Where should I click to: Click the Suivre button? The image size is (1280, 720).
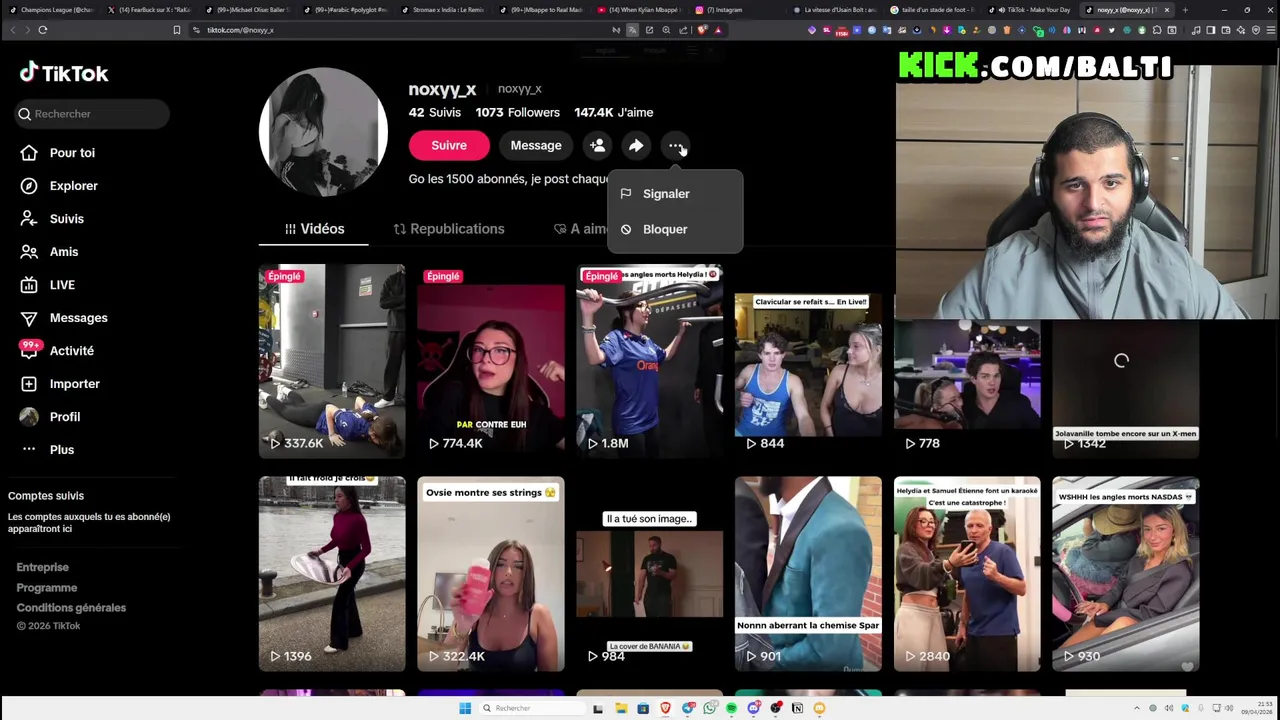pyautogui.click(x=449, y=146)
